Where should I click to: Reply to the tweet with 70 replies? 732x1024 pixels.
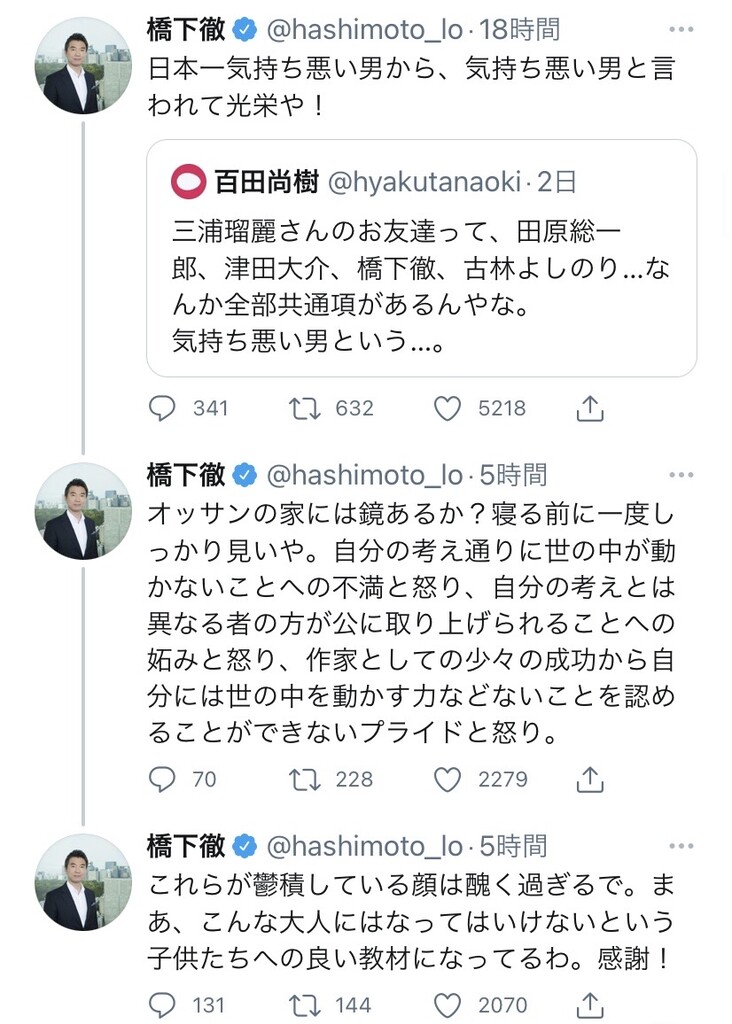162,778
